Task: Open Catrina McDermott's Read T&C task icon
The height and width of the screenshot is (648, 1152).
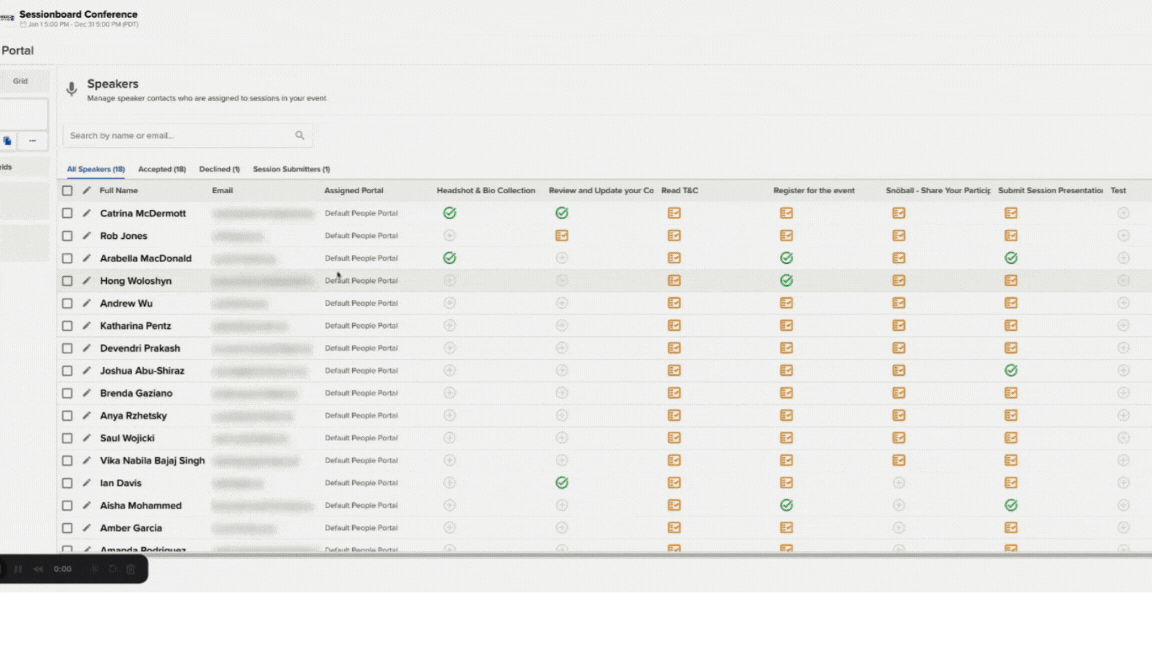Action: point(674,213)
